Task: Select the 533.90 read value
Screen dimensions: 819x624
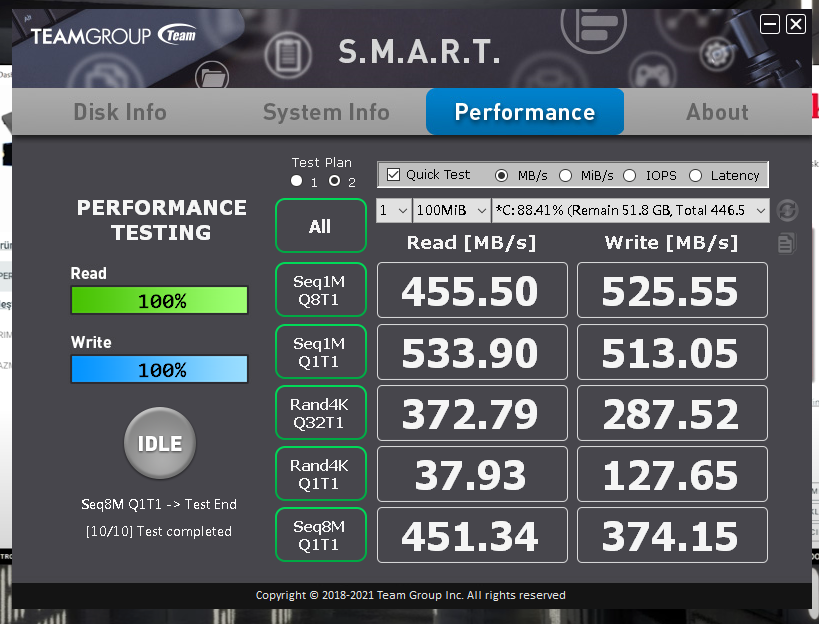Action: (x=472, y=352)
